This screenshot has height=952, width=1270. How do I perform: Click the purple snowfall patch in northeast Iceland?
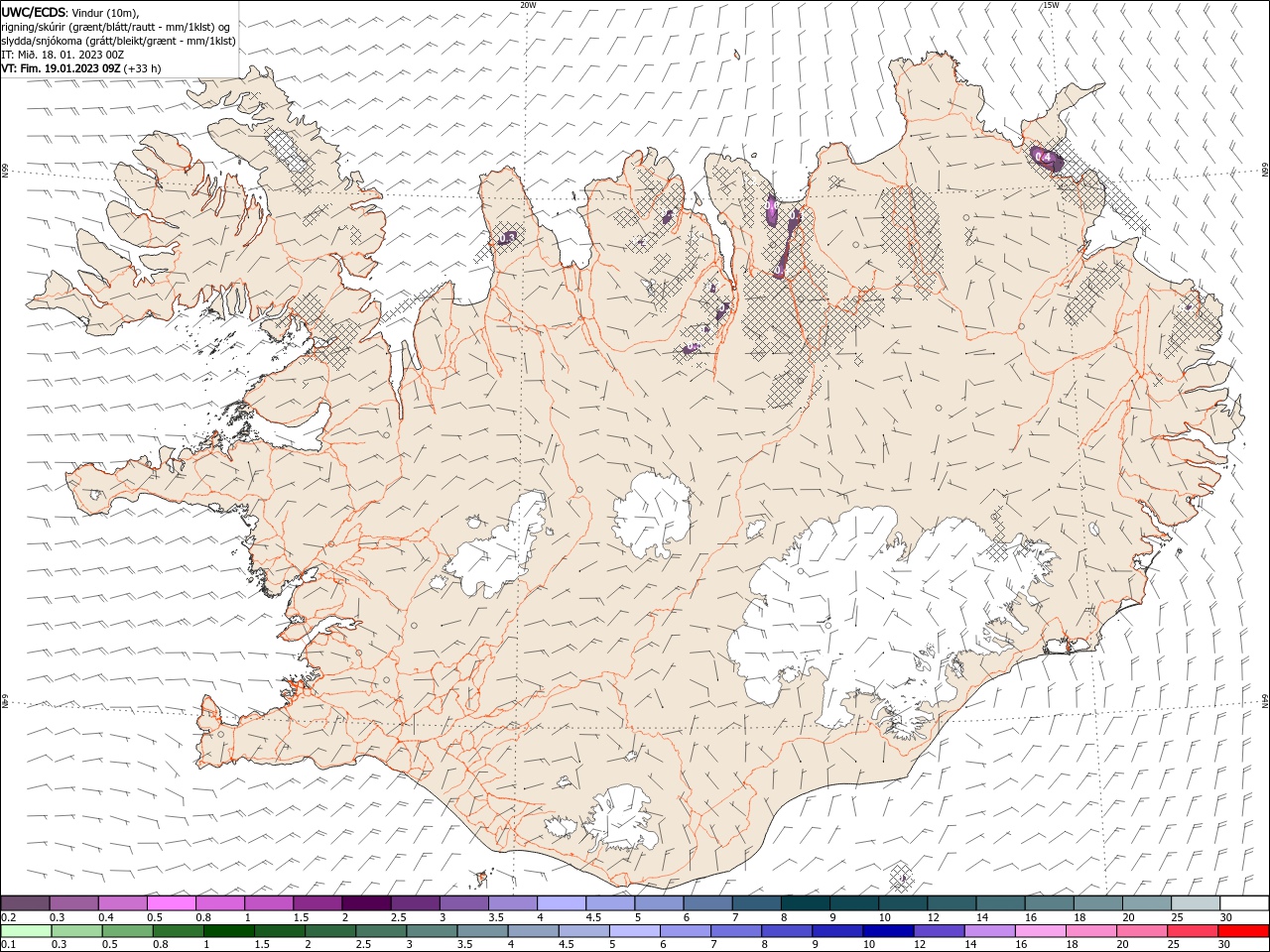1048,160
